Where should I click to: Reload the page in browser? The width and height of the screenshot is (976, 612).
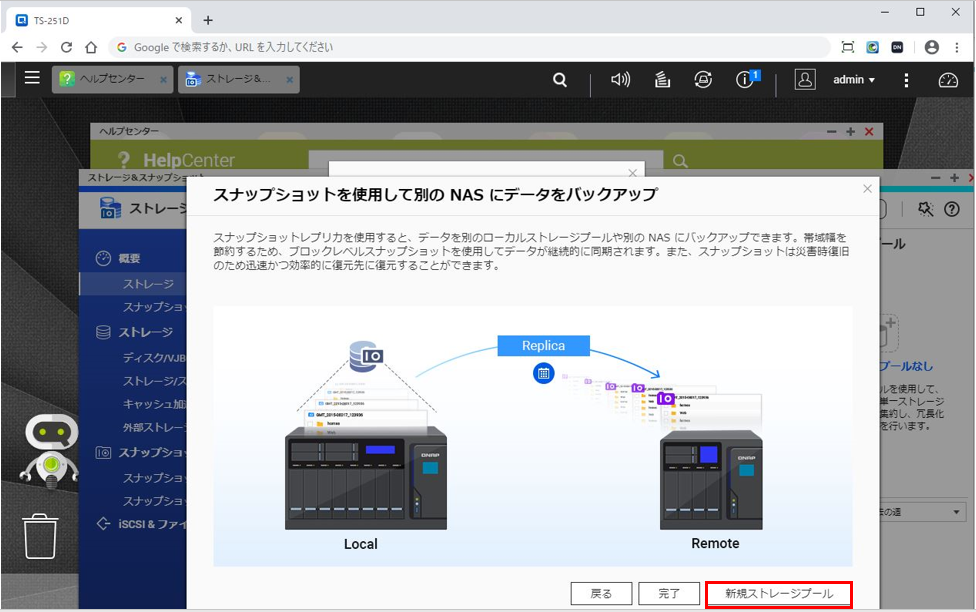tap(67, 47)
